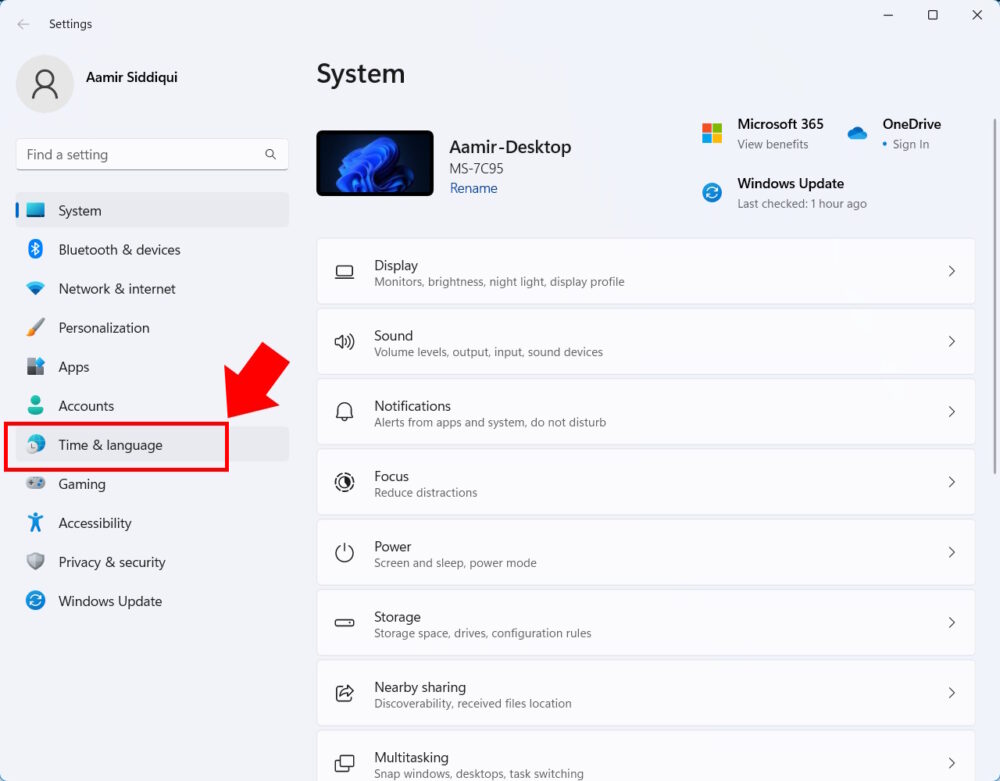Click the 'Settings' window title text

70,24
